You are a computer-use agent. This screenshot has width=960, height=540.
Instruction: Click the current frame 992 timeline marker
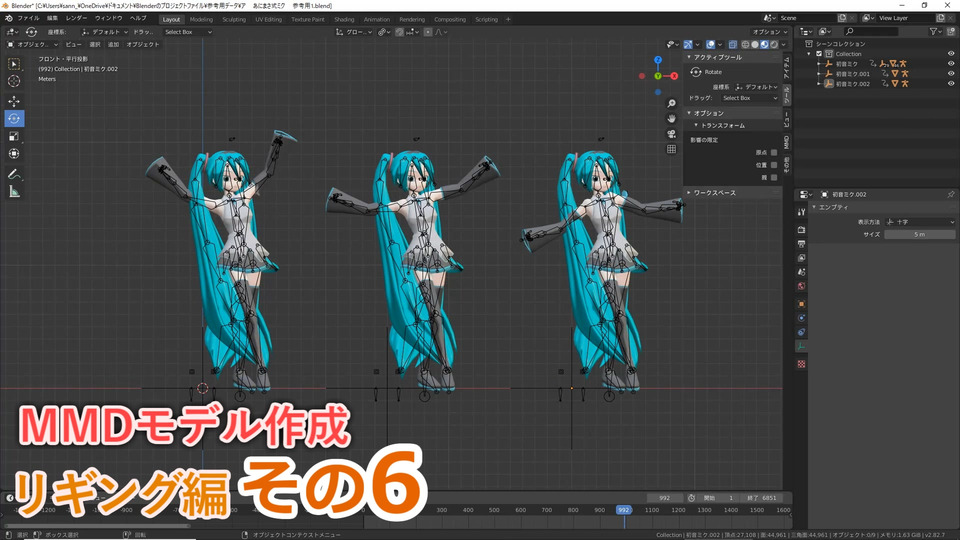[x=624, y=510]
